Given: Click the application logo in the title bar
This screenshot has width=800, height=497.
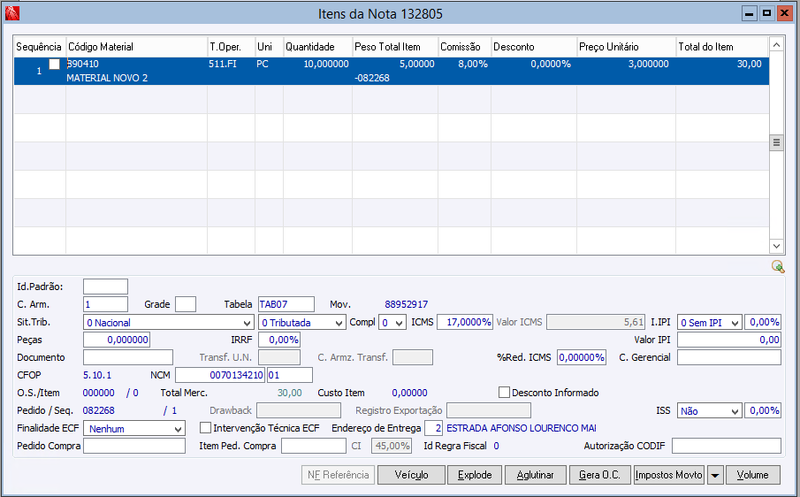Looking at the screenshot, I should (11, 13).
